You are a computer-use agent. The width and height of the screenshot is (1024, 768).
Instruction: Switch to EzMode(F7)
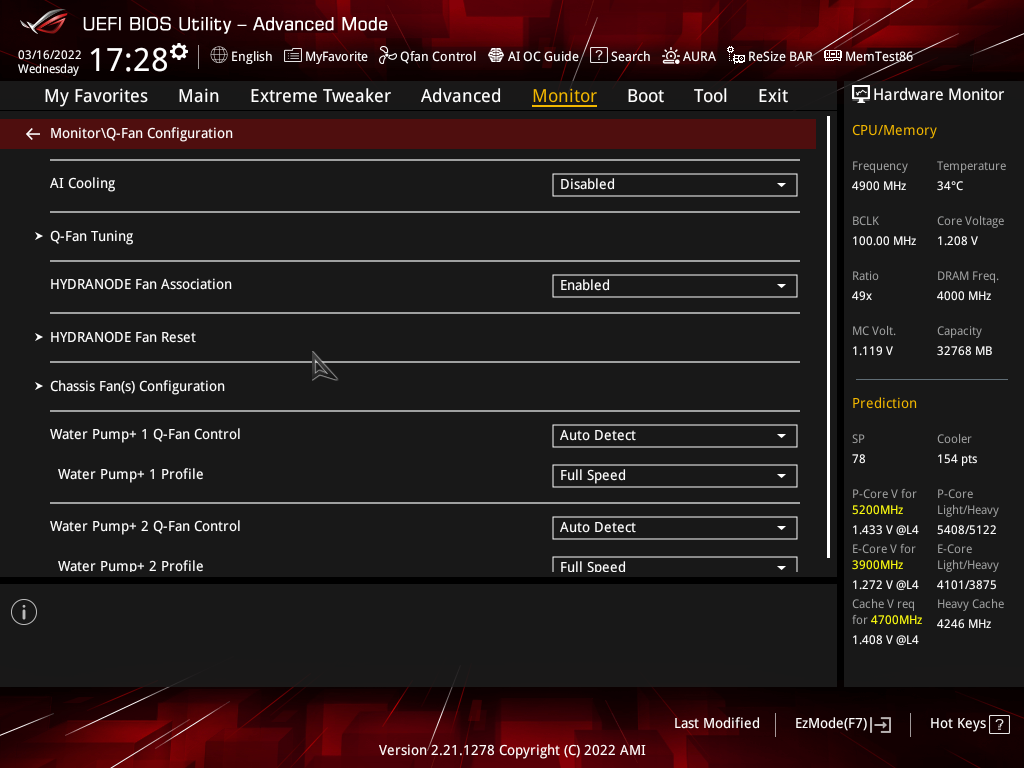tap(842, 724)
